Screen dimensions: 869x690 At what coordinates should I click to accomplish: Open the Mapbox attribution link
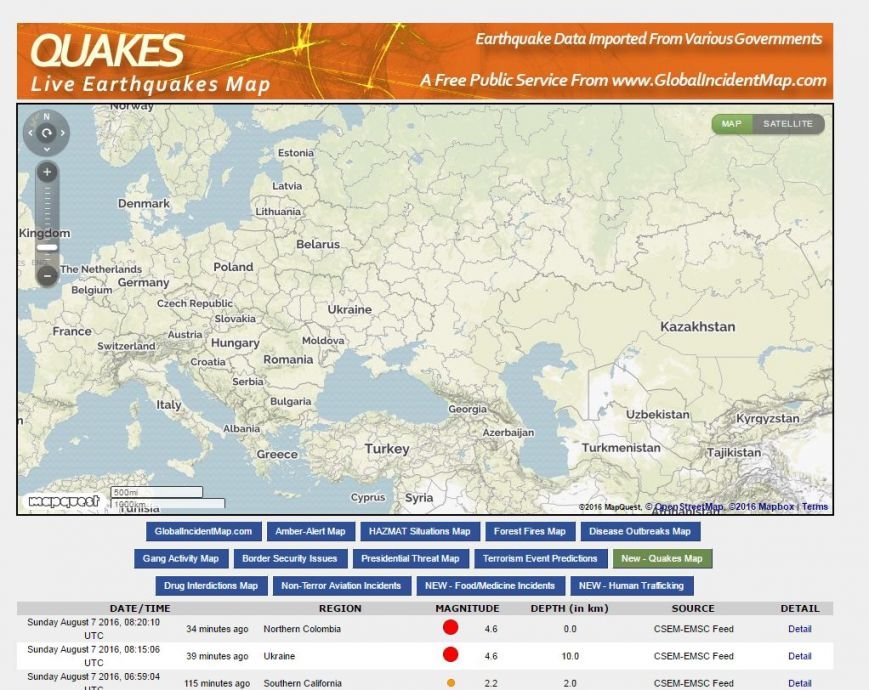[761, 507]
